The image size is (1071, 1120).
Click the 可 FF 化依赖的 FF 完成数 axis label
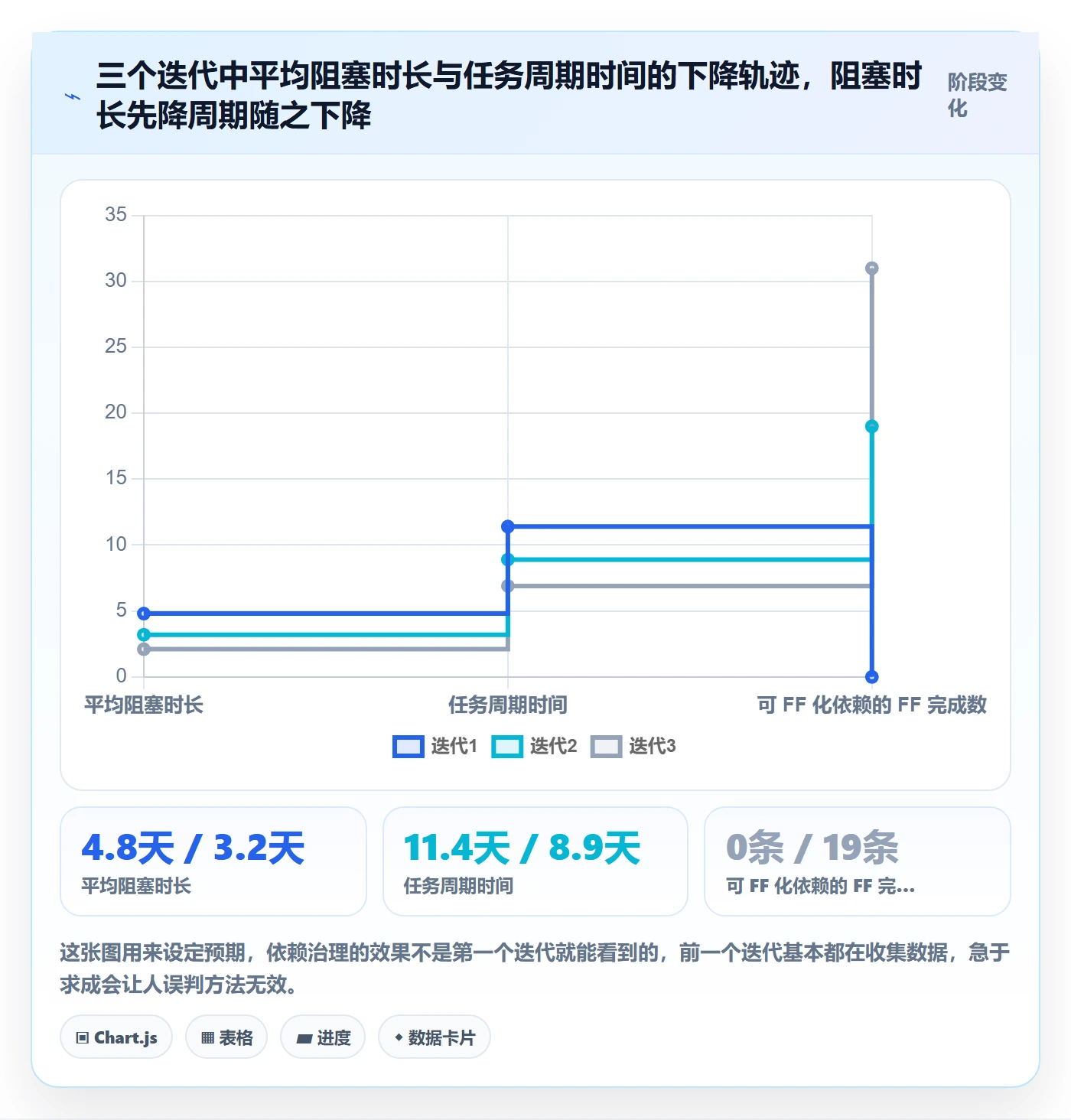click(872, 705)
